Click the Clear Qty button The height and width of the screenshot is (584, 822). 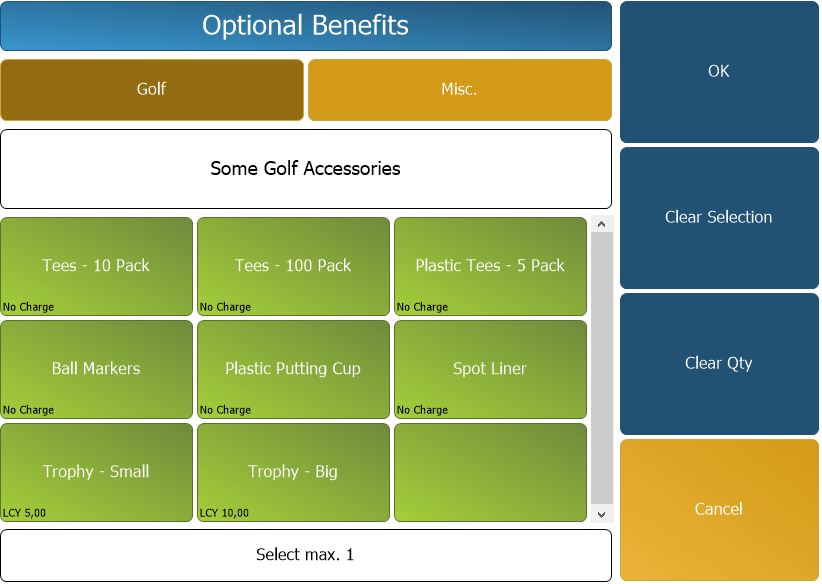(719, 364)
